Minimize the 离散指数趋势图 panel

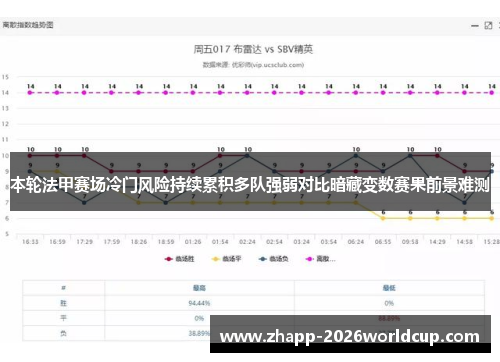click(x=475, y=26)
